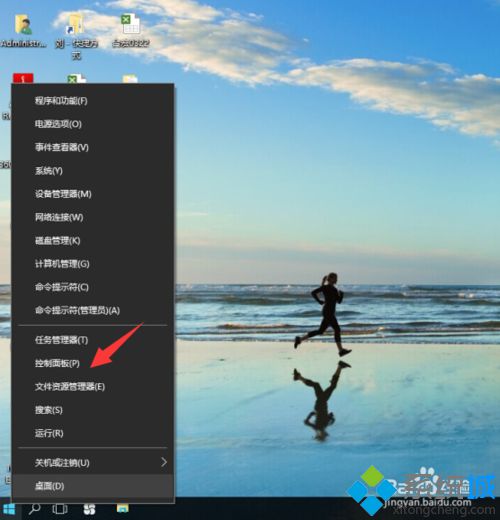
Task: Open 程序和功能(F) from the menu
Action: pyautogui.click(x=93, y=101)
